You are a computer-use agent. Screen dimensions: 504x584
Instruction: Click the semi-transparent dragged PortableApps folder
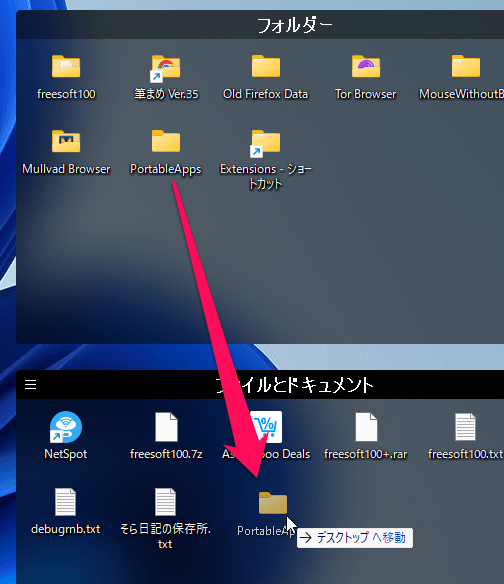[273, 503]
